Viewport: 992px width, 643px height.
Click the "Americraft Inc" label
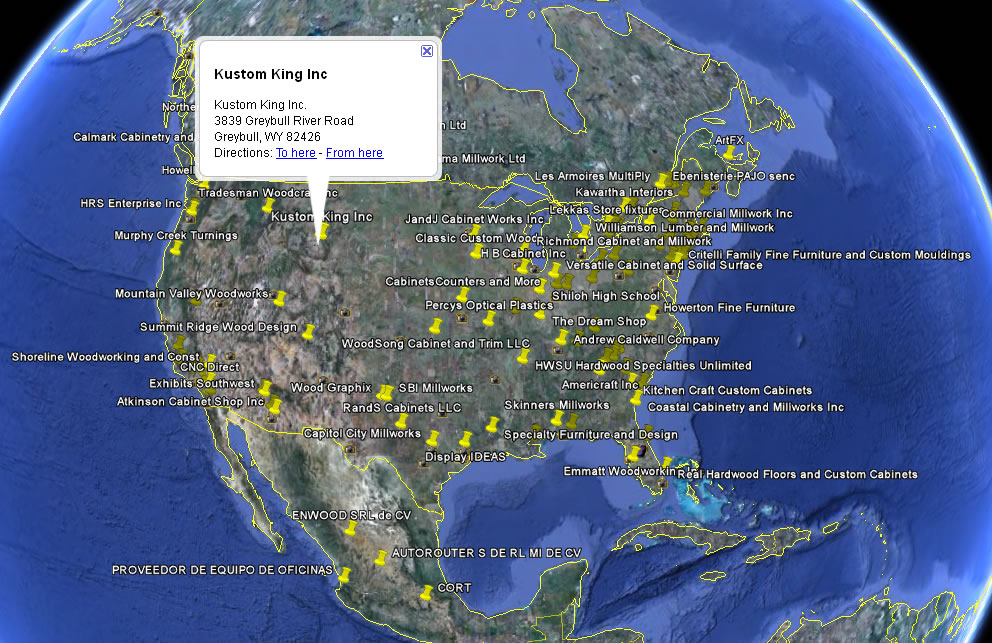(x=600, y=385)
